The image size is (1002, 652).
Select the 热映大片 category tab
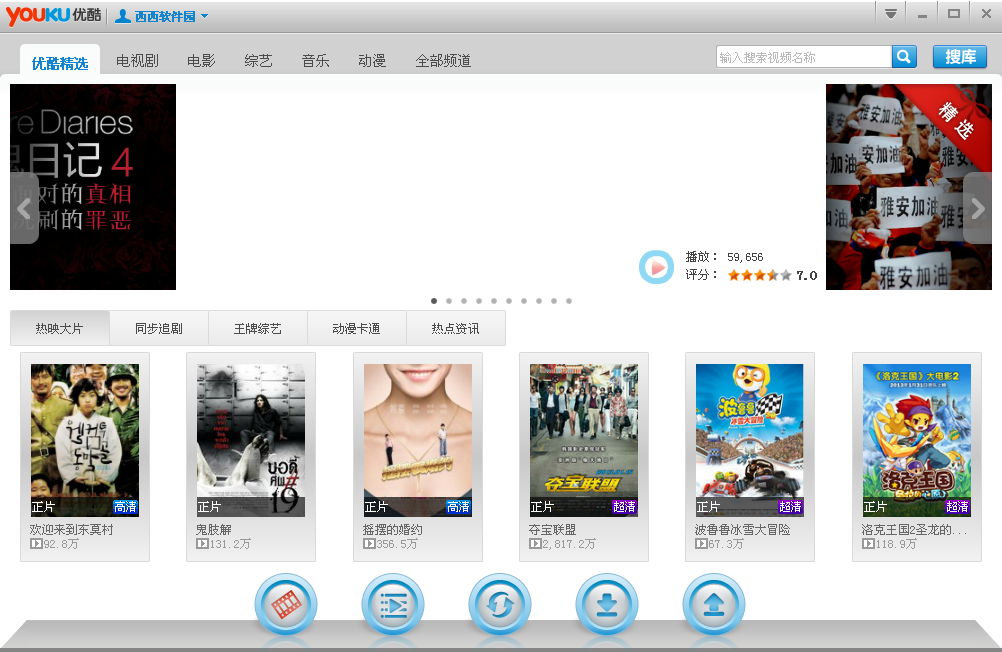coord(59,329)
